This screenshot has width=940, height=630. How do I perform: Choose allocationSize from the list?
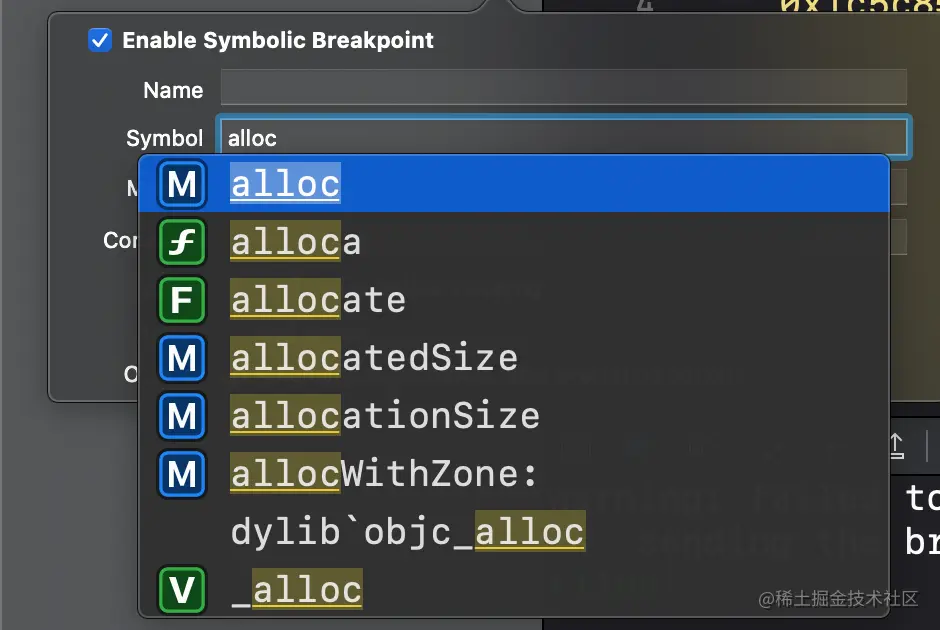point(514,417)
